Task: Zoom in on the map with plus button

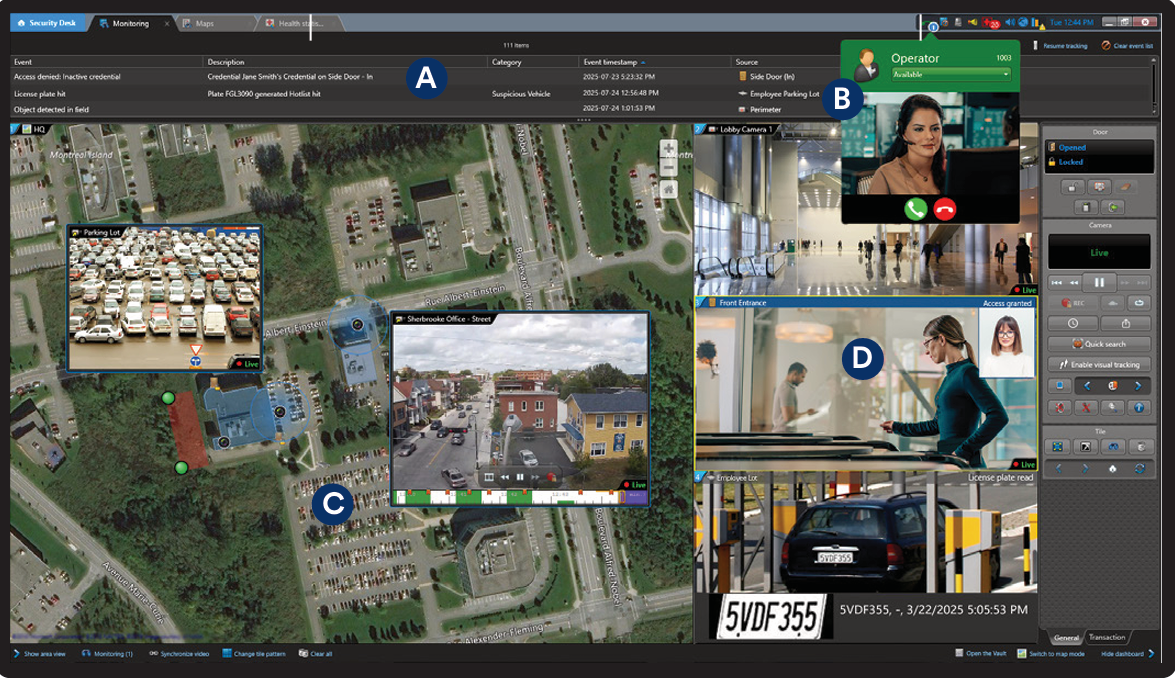Action: [x=668, y=148]
